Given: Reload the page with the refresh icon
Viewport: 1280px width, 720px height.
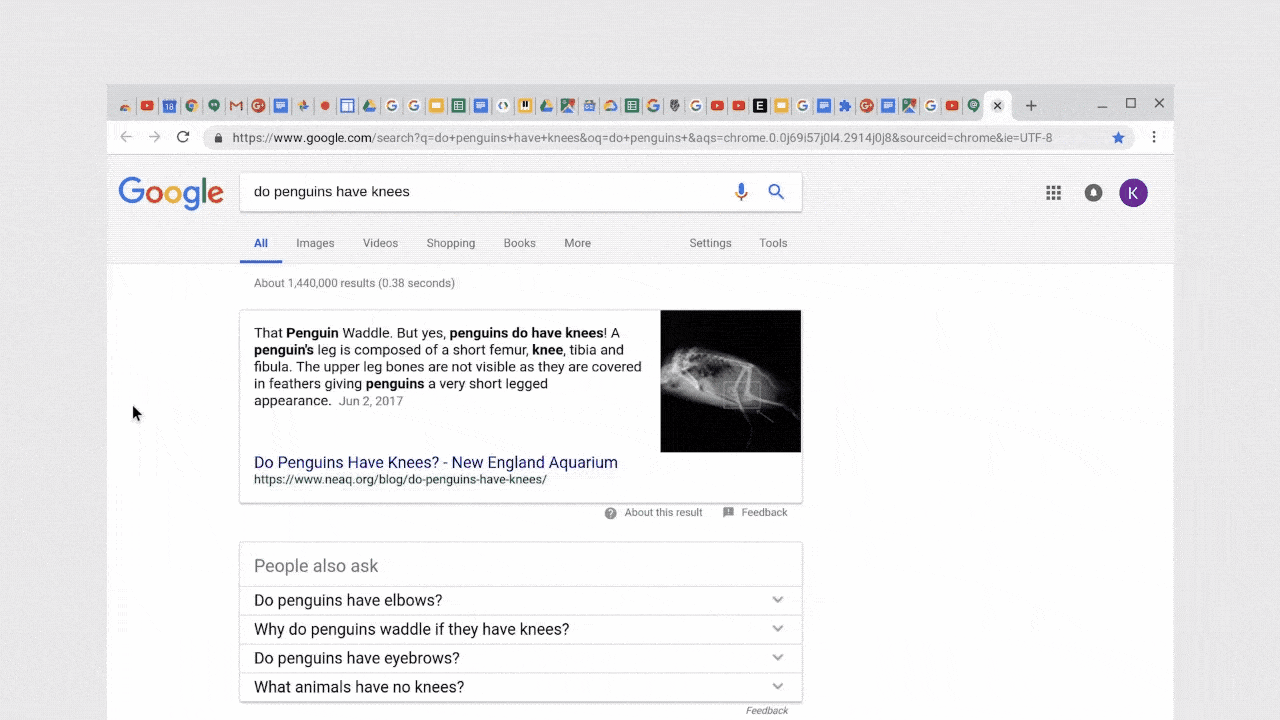Looking at the screenshot, I should (x=183, y=137).
